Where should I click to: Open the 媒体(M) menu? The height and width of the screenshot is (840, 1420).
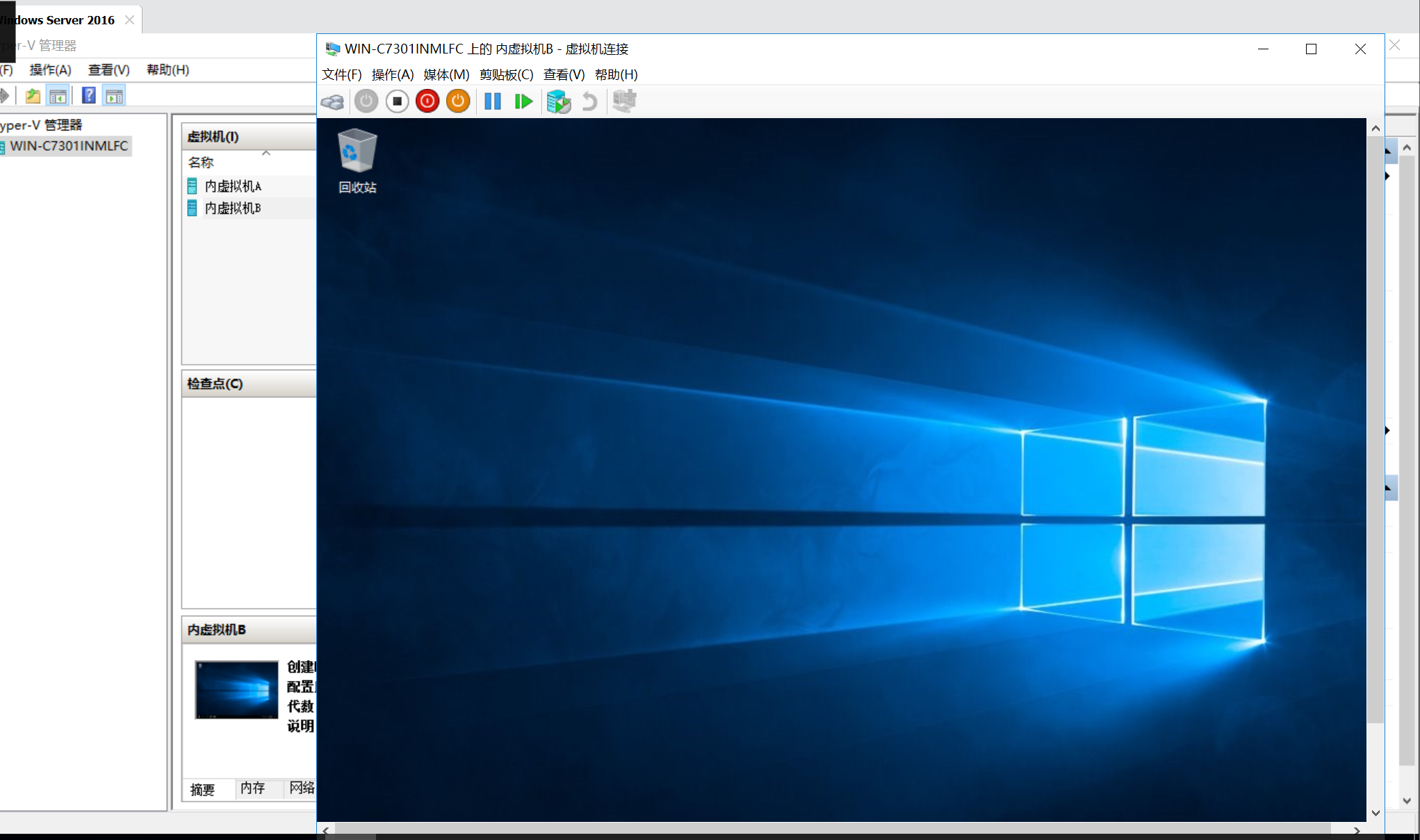[x=446, y=74]
